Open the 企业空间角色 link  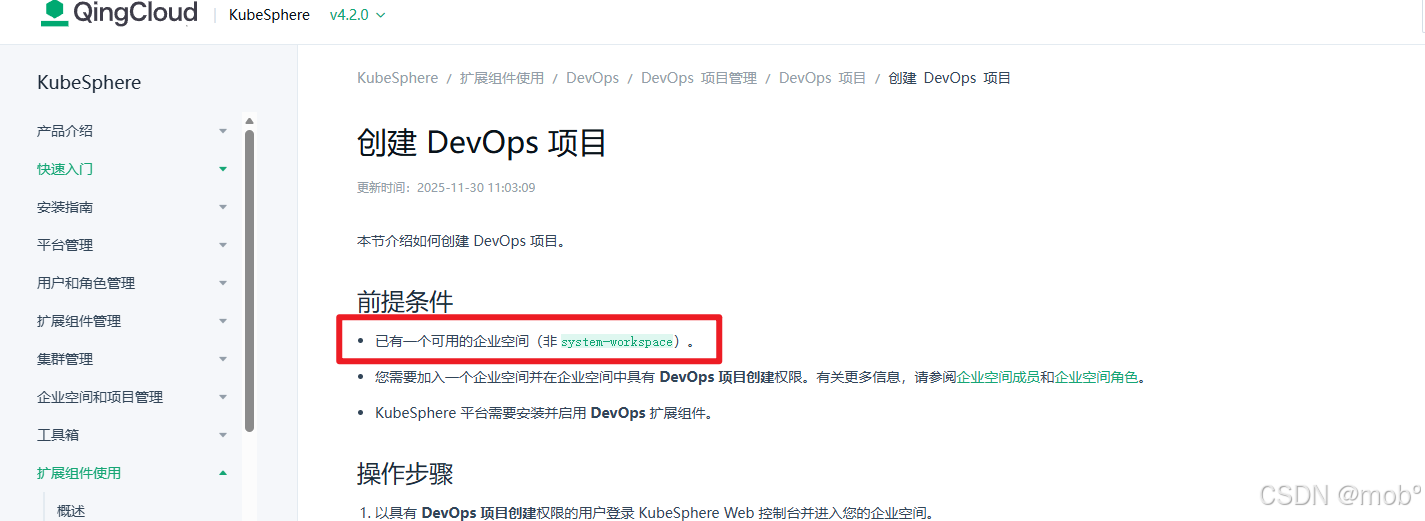click(1096, 378)
